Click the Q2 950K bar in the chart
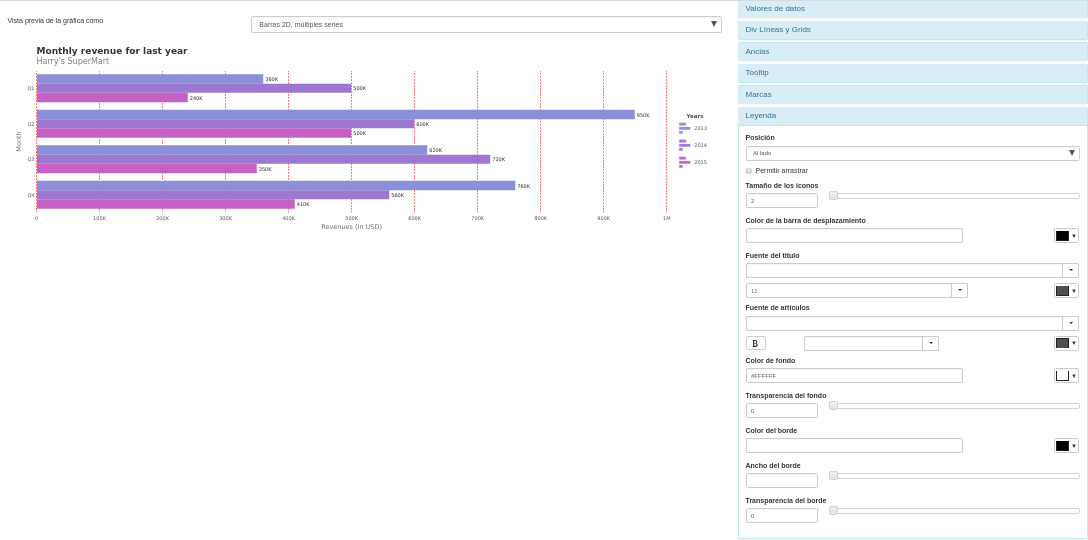 click(x=335, y=115)
